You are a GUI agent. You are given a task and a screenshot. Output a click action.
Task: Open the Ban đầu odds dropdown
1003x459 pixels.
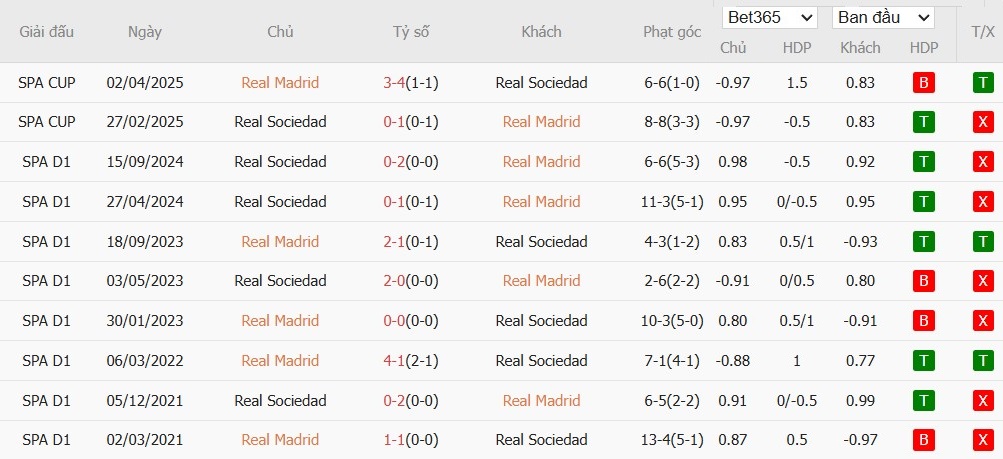click(883, 18)
